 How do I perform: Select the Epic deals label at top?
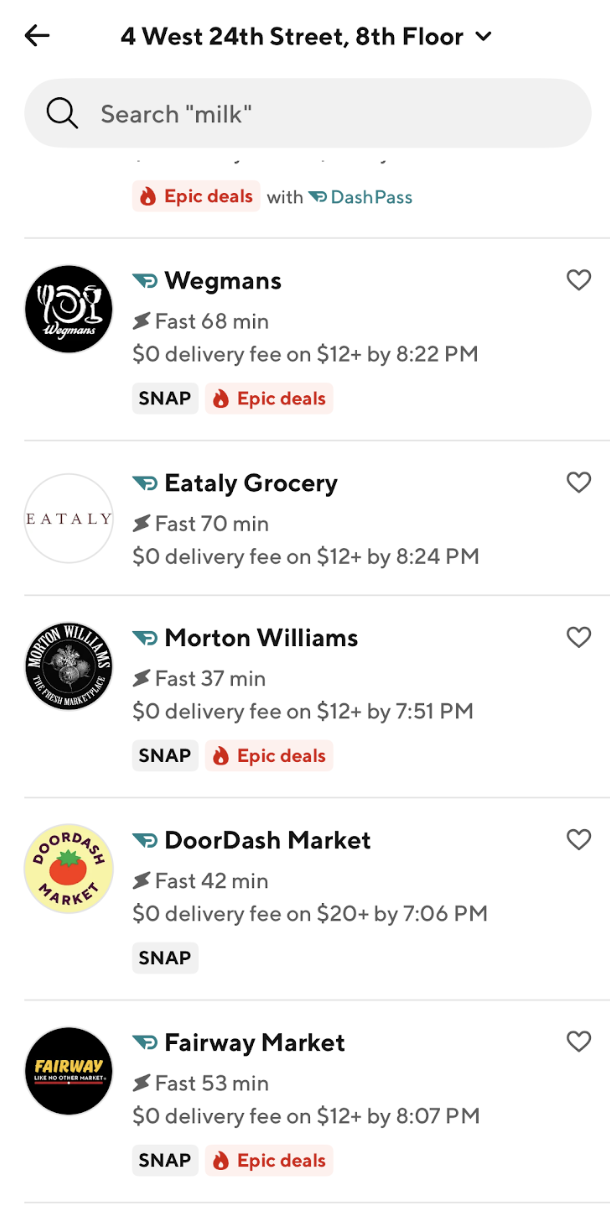point(196,196)
